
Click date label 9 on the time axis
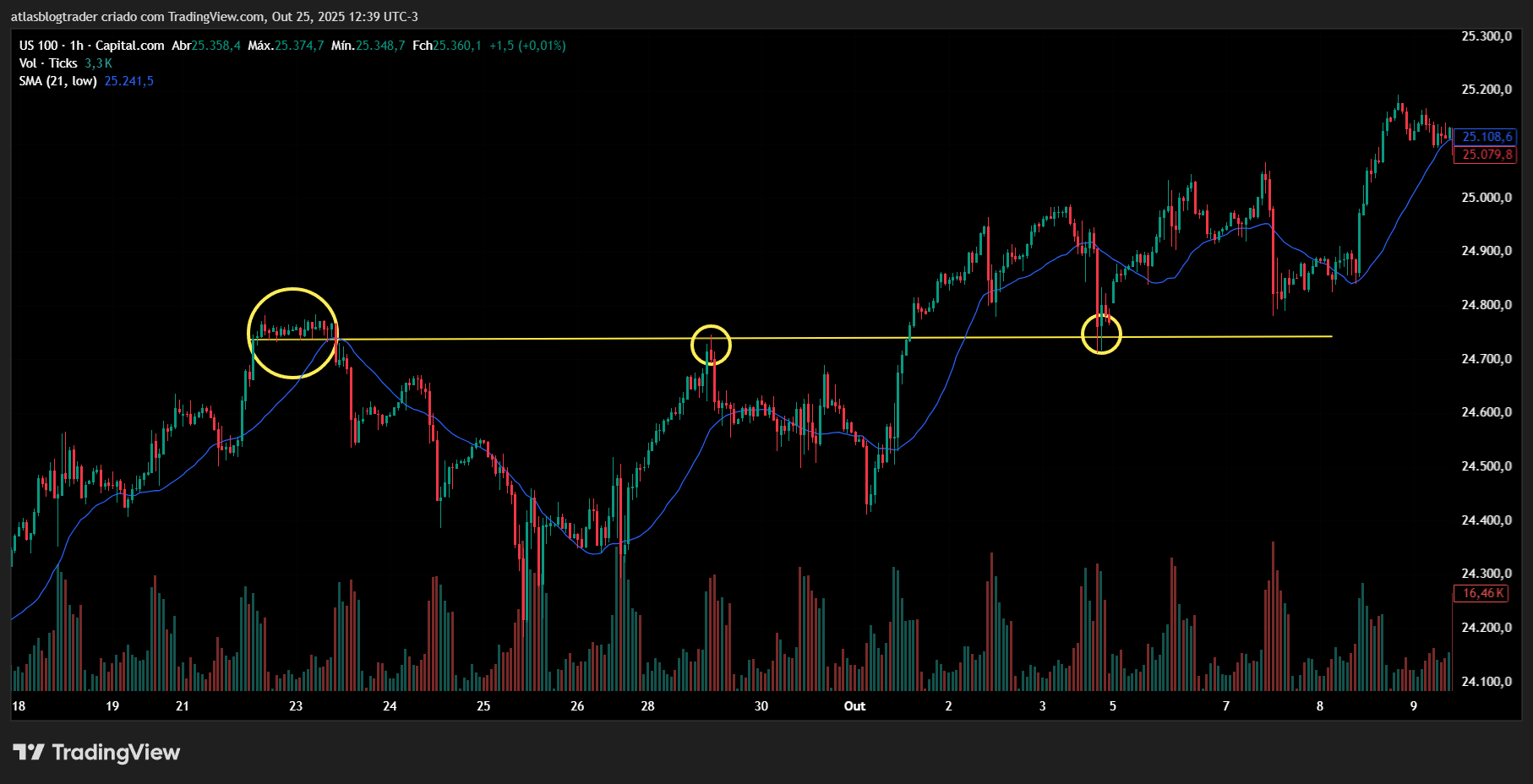(1413, 706)
